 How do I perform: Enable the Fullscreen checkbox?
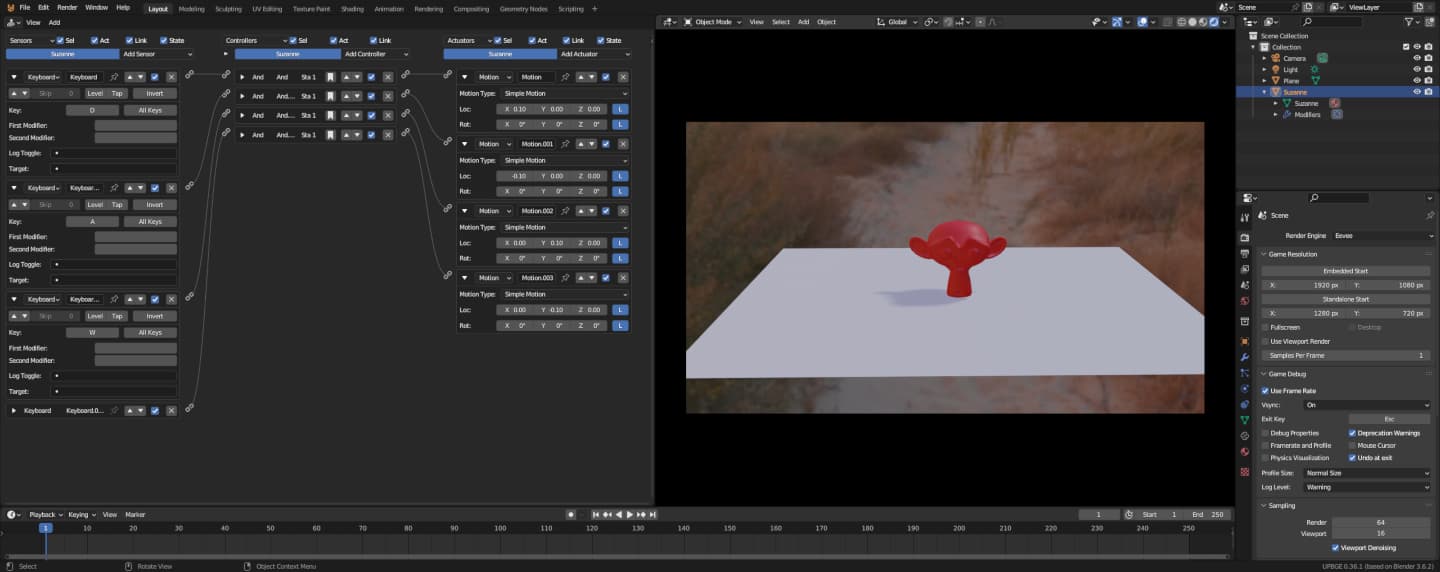[x=1266, y=327]
